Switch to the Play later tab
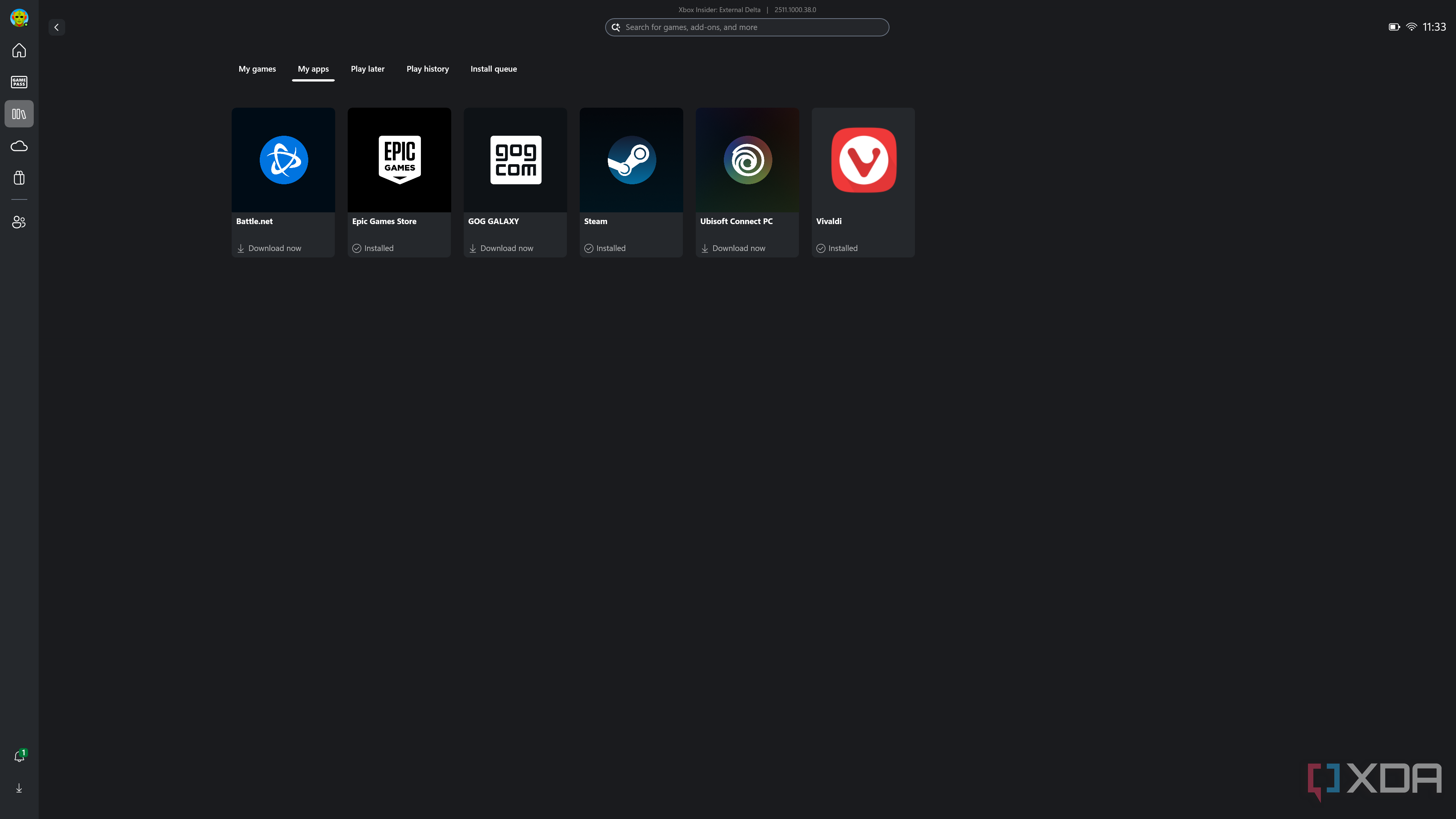1456x819 pixels. (x=367, y=69)
